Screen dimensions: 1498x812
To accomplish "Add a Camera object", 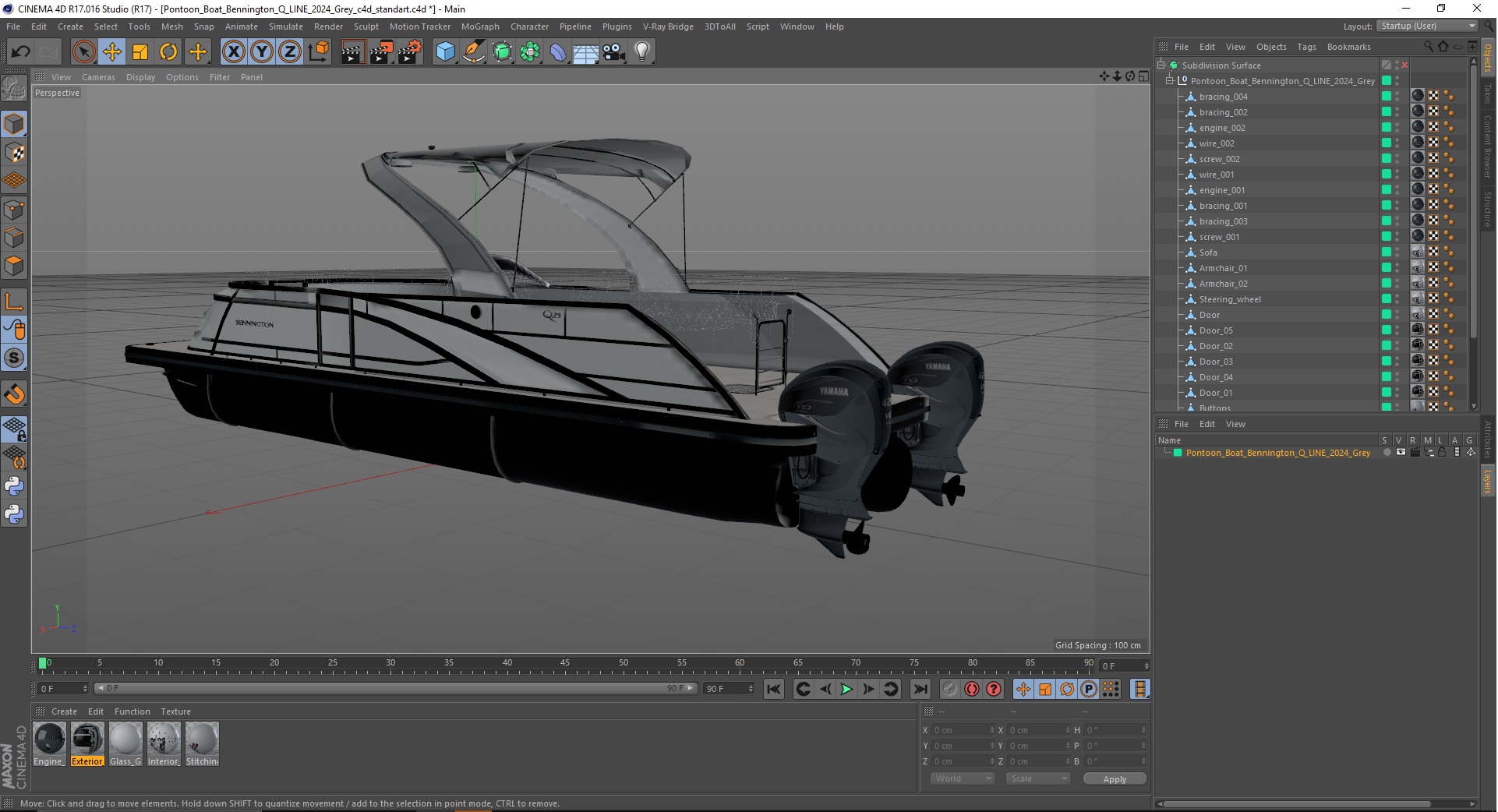I will [614, 52].
